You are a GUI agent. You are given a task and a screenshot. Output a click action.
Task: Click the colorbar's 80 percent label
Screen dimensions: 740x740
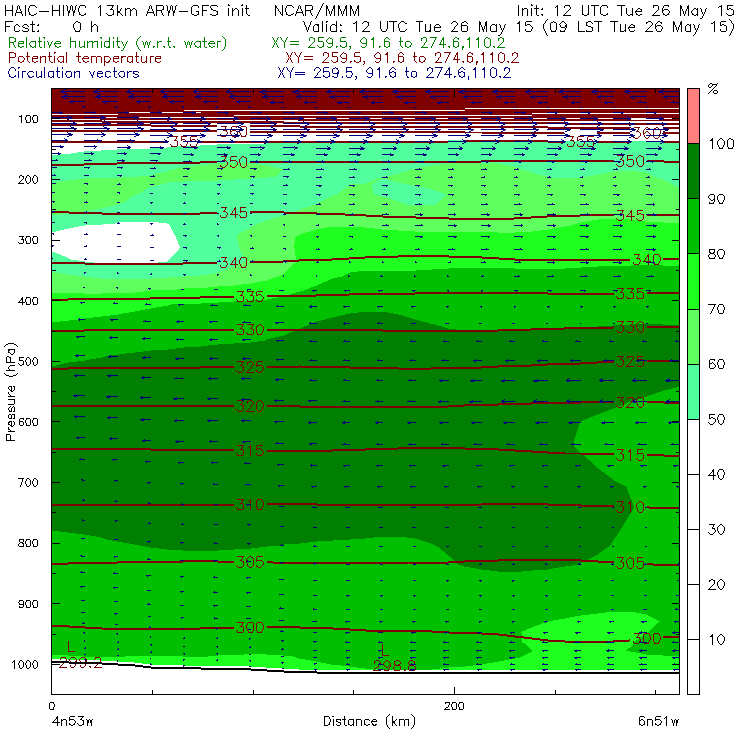pos(716,254)
